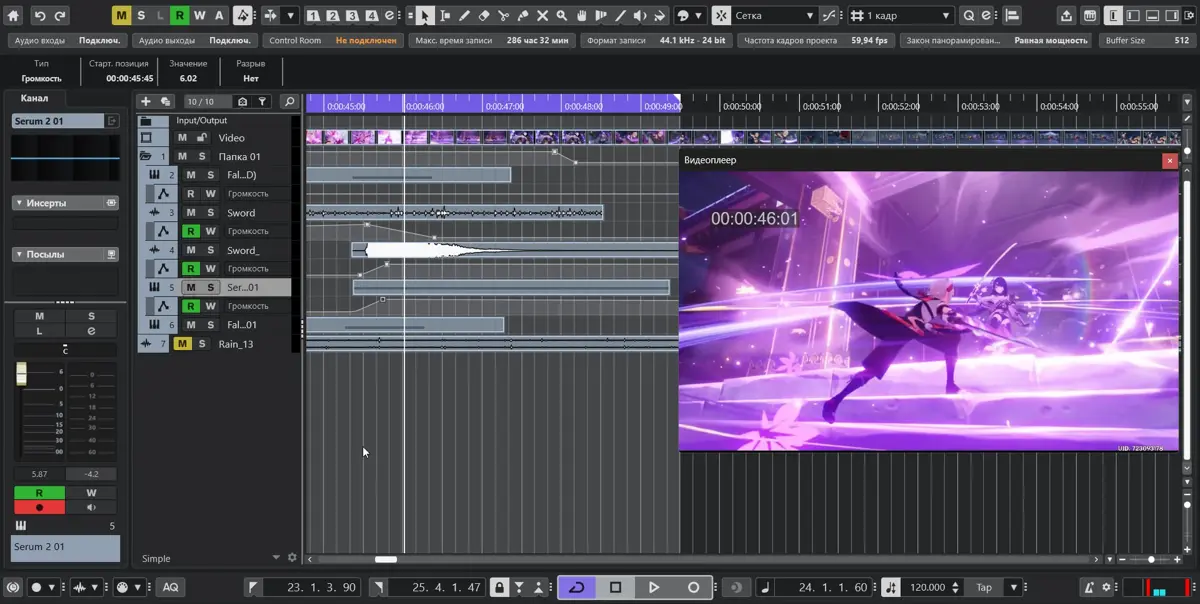1200x604 pixels.
Task: Solo the Sword track
Action: [x=211, y=213]
